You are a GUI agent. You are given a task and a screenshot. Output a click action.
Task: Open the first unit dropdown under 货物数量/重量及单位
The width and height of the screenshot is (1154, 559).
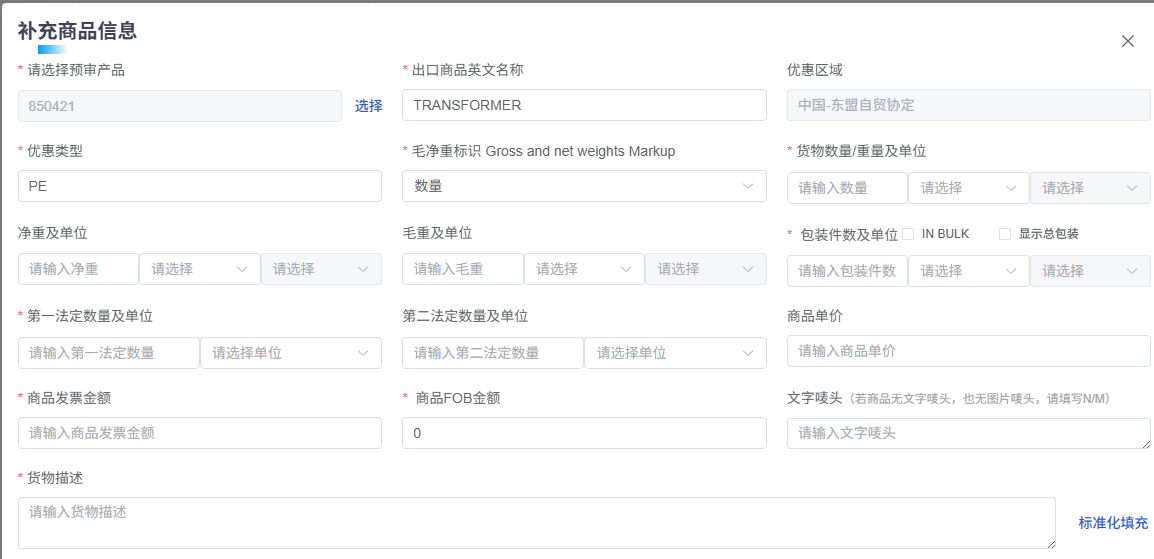click(969, 188)
